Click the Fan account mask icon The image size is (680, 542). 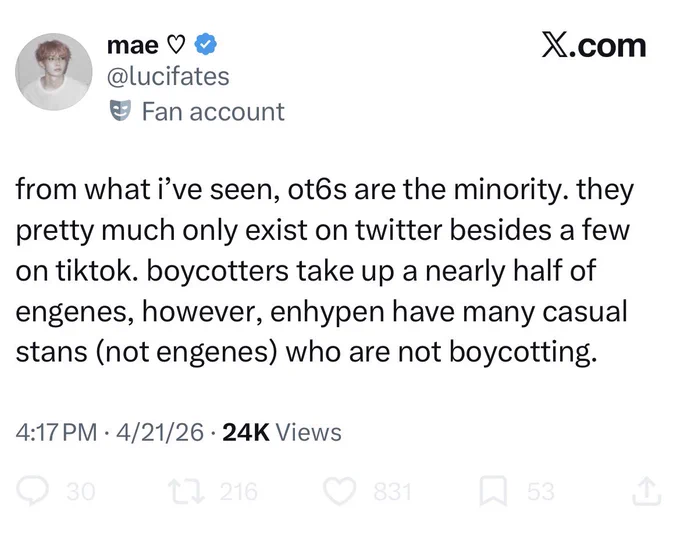120,111
